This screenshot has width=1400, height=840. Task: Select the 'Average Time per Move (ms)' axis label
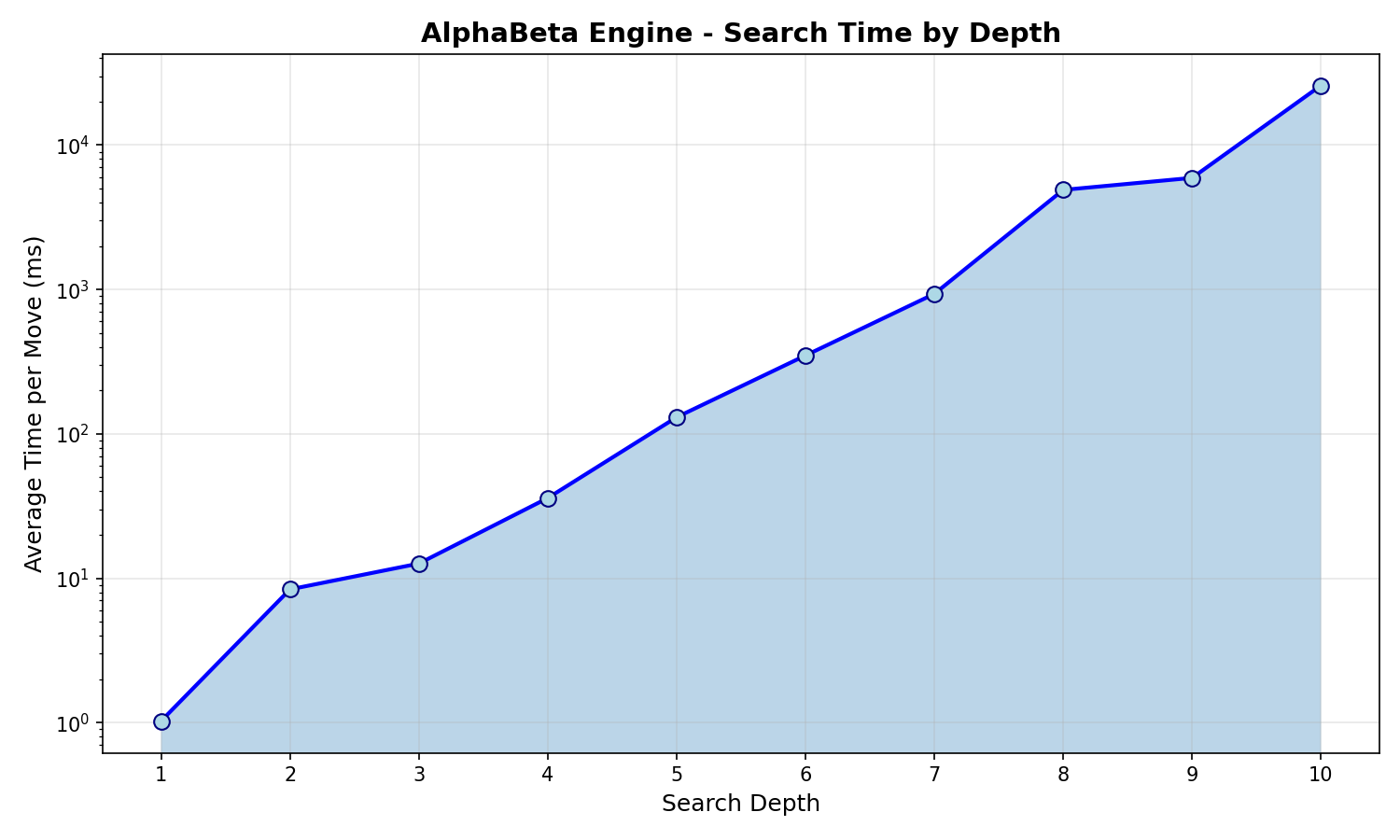(x=35, y=403)
